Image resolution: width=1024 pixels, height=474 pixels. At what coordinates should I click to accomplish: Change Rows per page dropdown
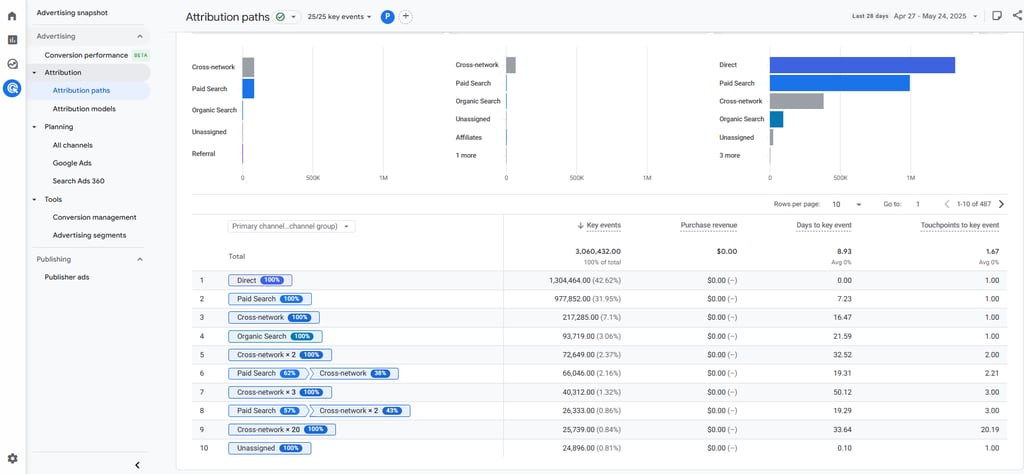point(846,204)
